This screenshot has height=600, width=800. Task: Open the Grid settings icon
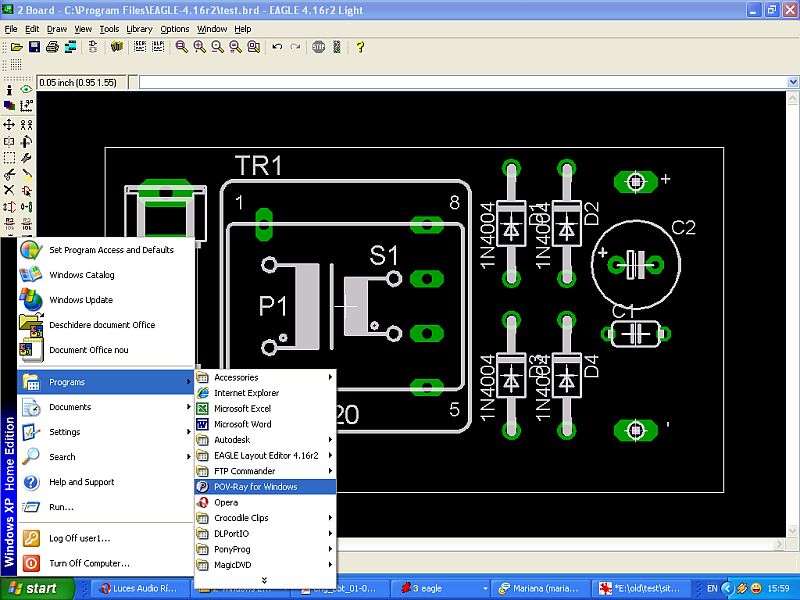pos(16,64)
